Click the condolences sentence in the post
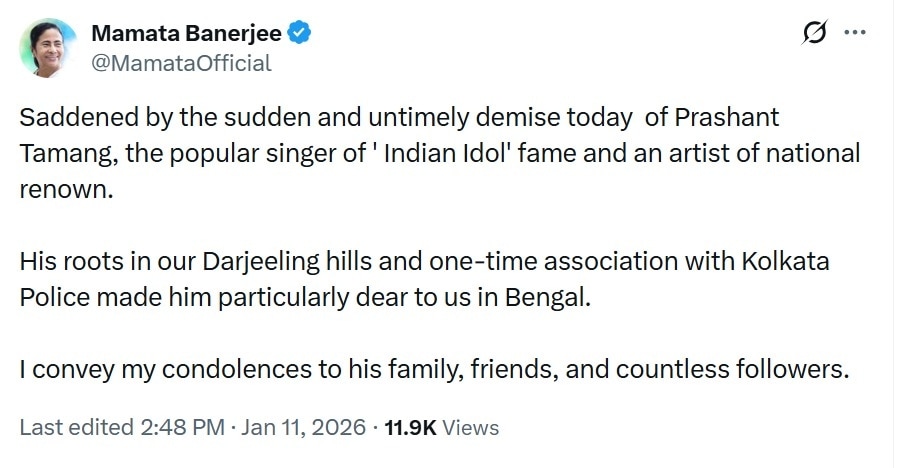 [434, 370]
